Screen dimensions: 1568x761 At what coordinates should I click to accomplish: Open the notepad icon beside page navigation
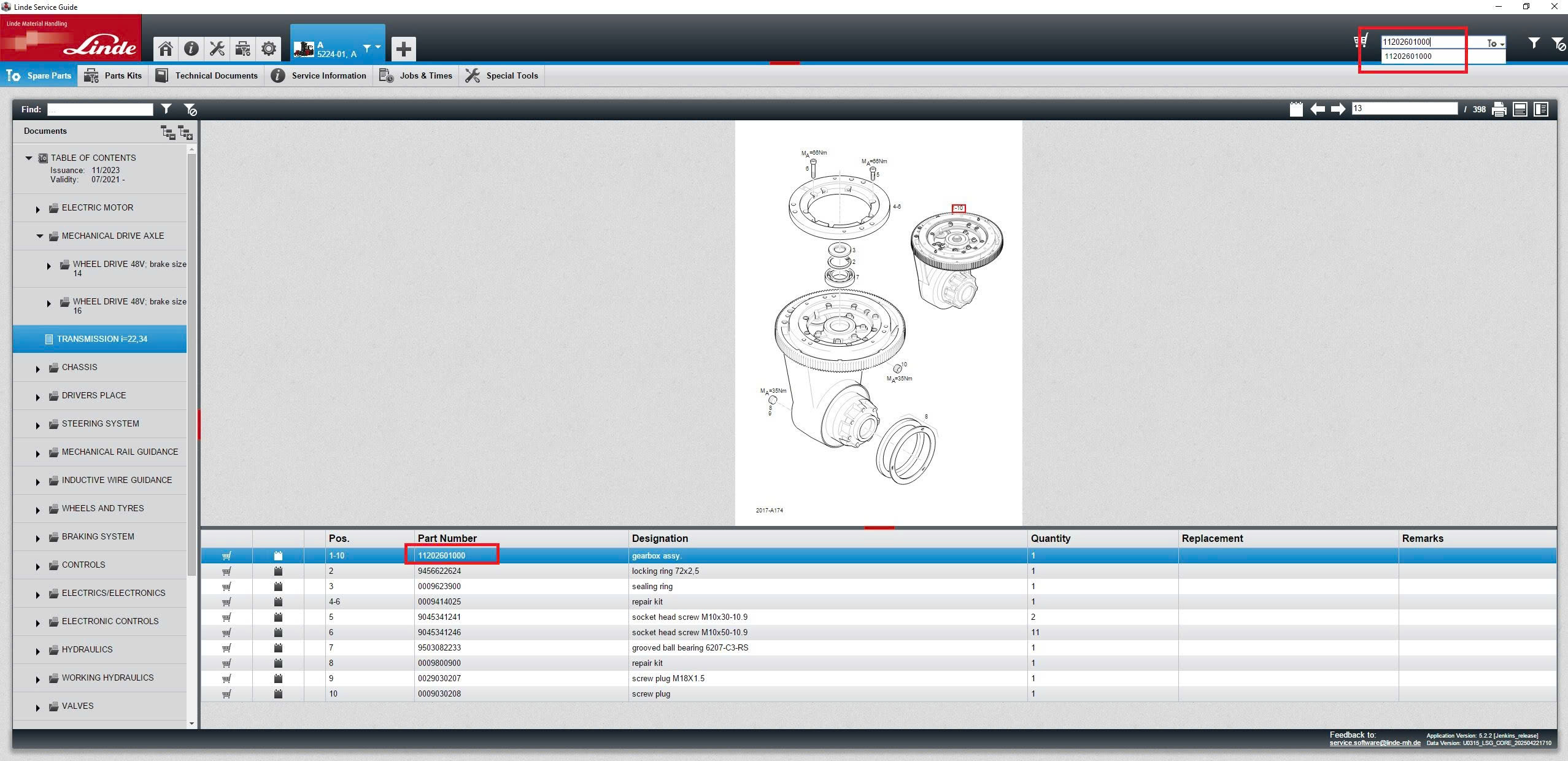pyautogui.click(x=1296, y=109)
